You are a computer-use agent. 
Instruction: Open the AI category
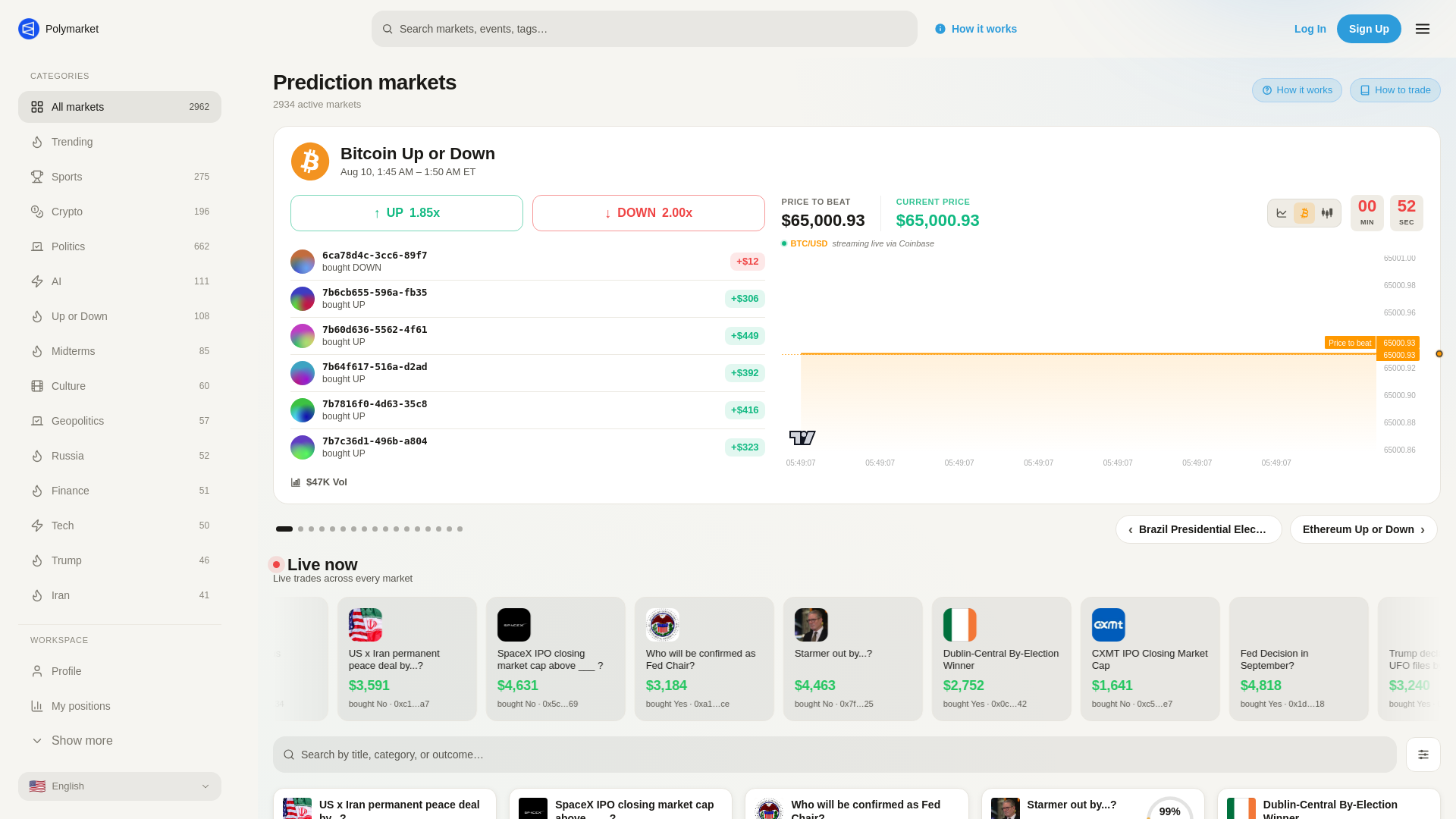point(120,281)
